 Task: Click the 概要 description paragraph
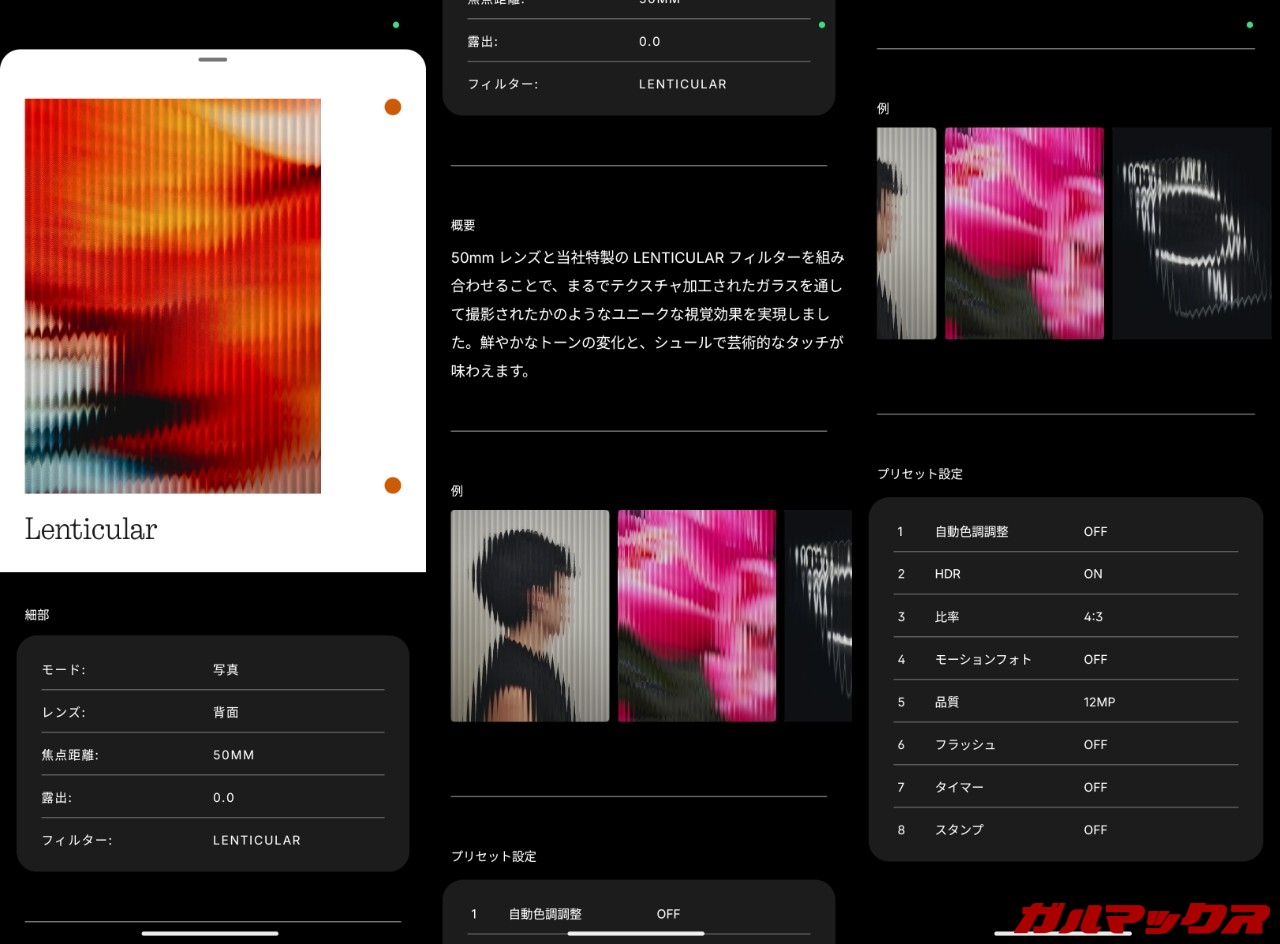click(x=647, y=314)
